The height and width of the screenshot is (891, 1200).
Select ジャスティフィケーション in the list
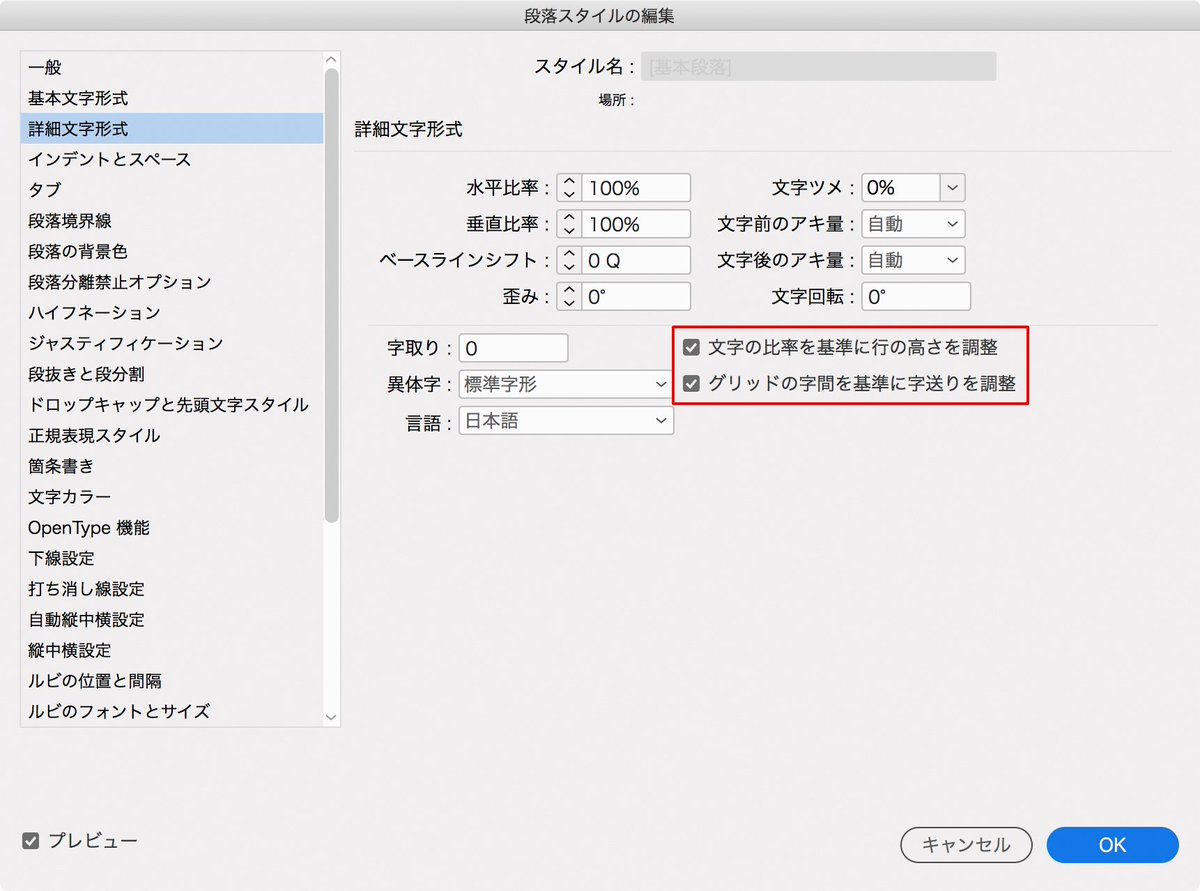coord(172,343)
